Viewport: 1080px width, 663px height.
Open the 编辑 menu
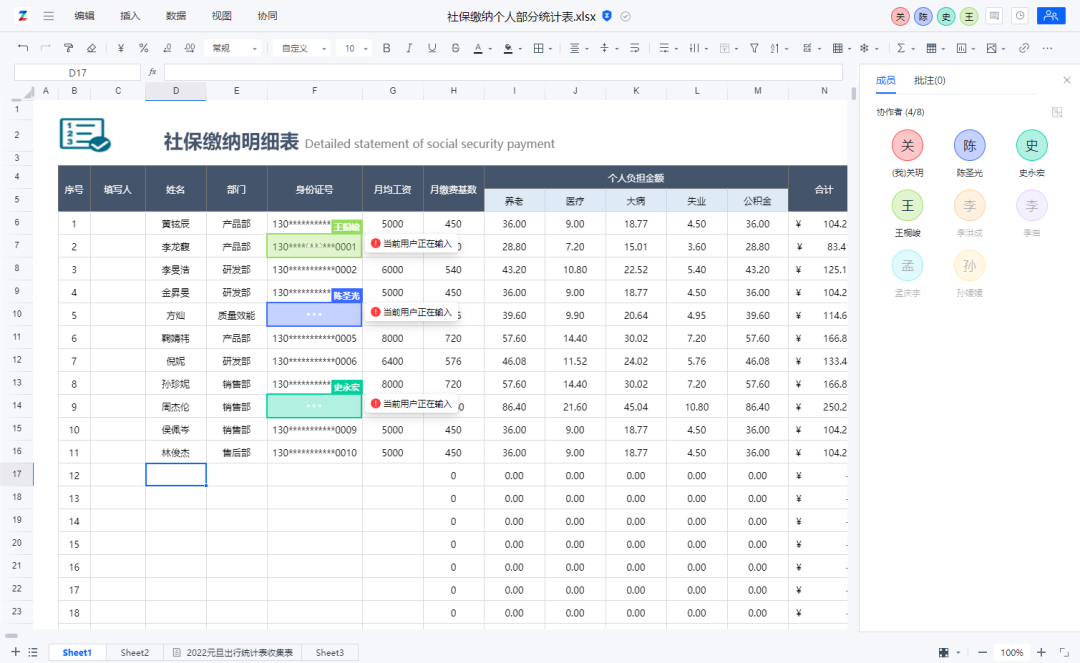pyautogui.click(x=84, y=16)
